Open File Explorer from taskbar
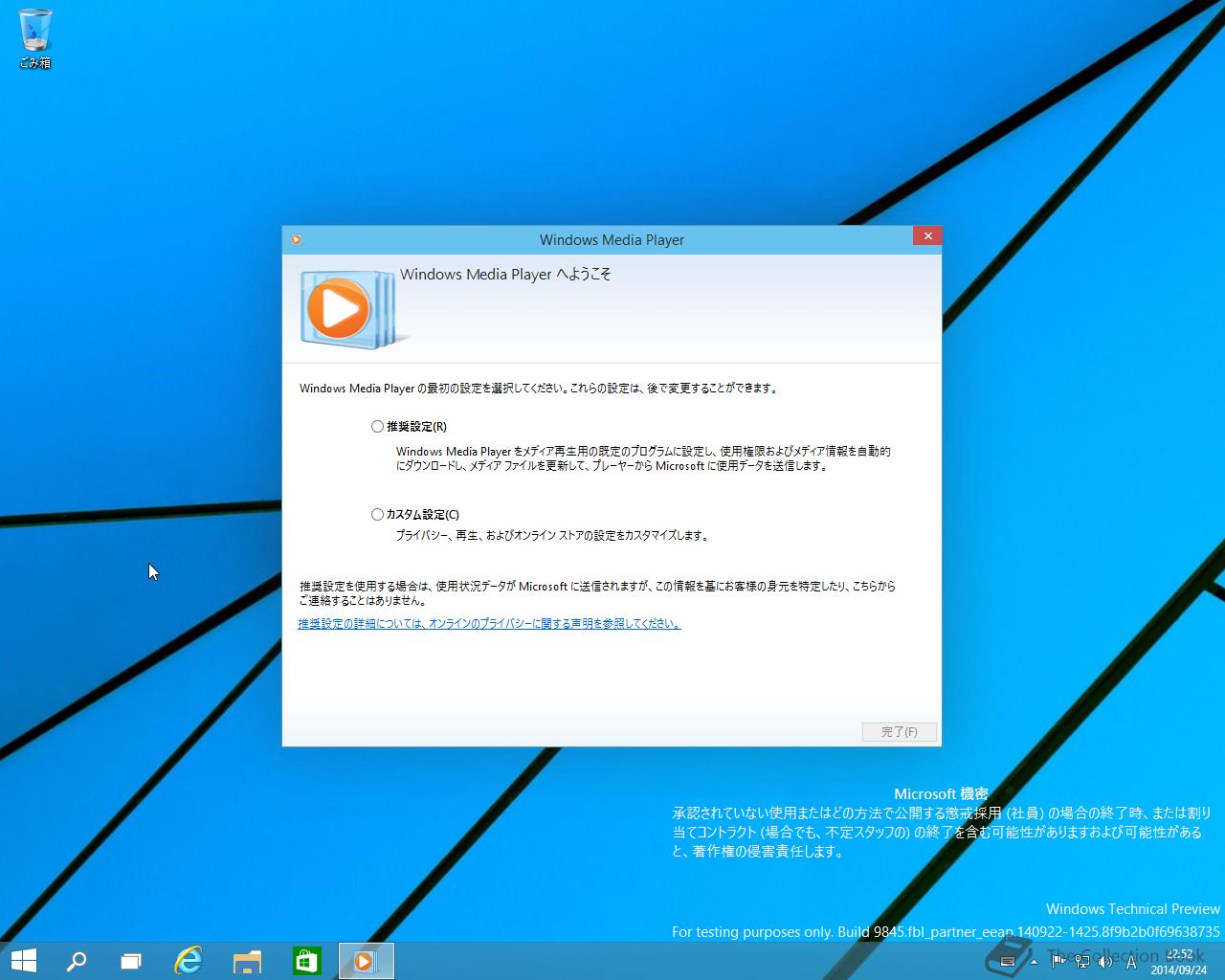1225x980 pixels. pos(247,961)
